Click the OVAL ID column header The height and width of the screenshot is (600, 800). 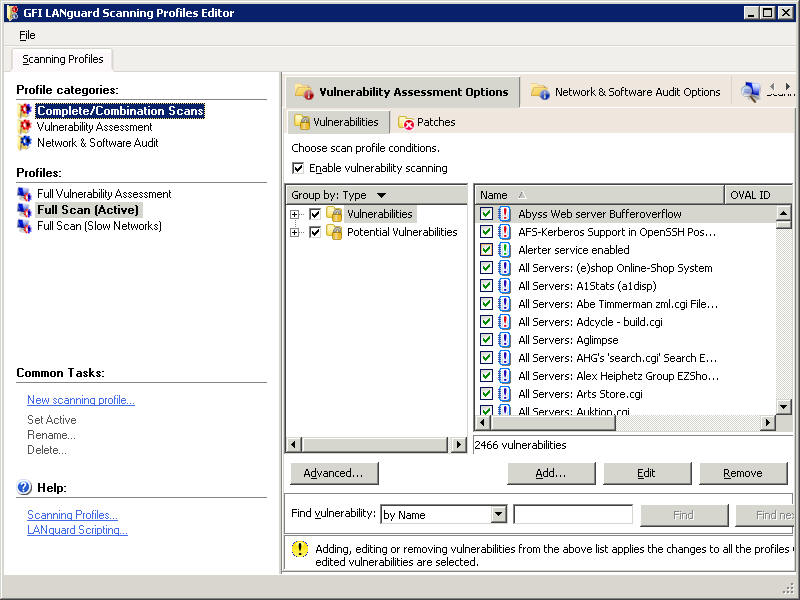(x=758, y=195)
